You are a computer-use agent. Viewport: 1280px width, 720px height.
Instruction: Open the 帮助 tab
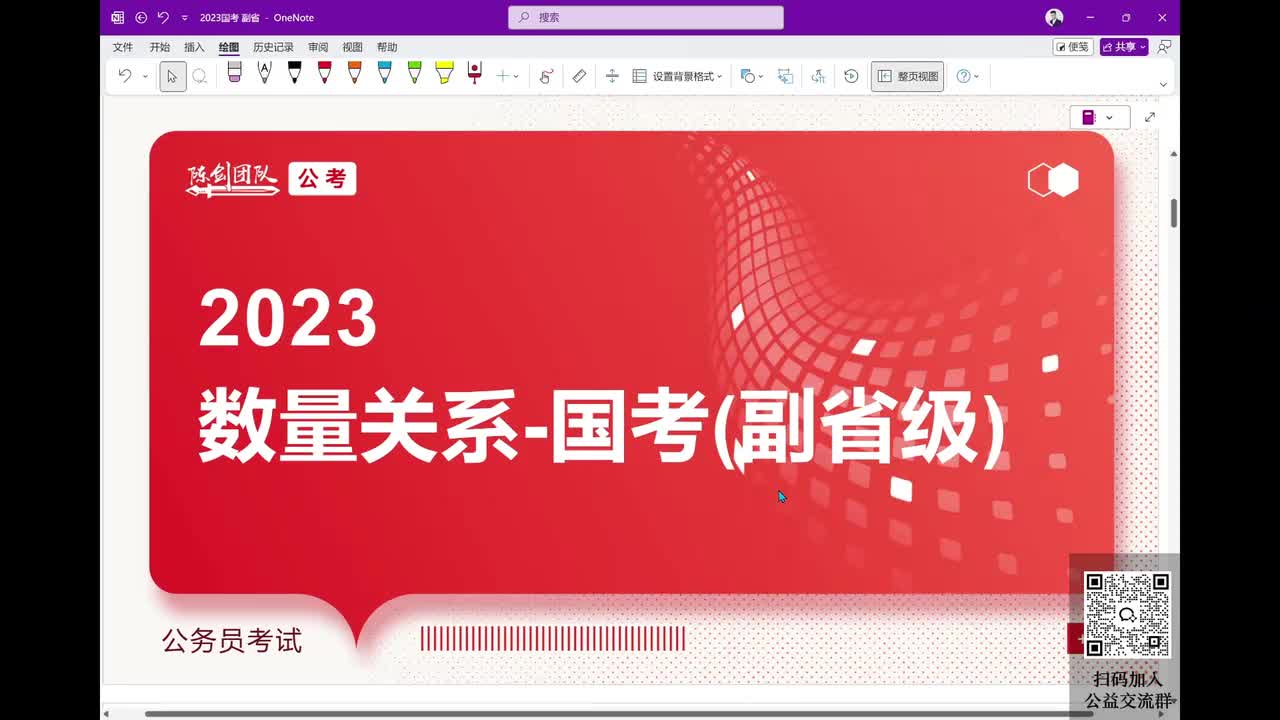click(387, 47)
